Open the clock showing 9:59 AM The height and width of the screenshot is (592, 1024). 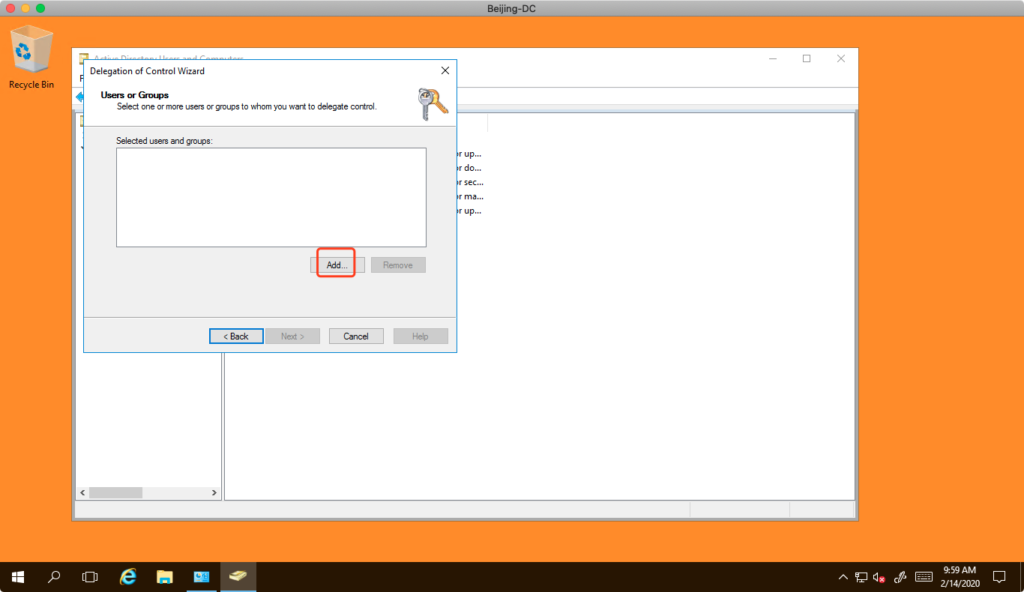(x=959, y=577)
